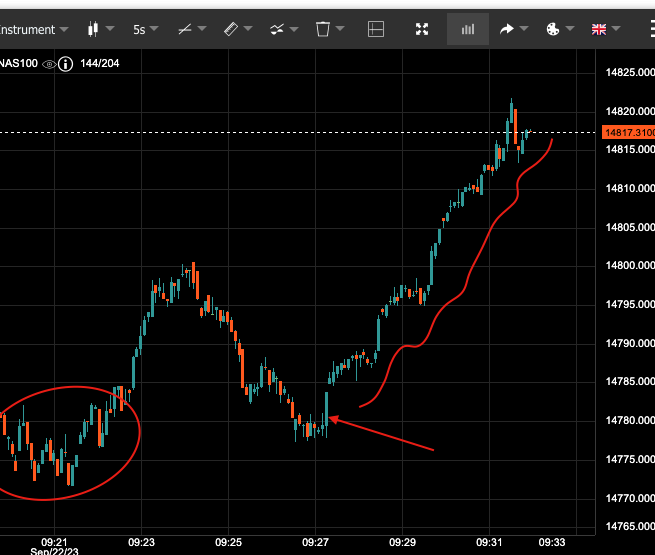This screenshot has width=655, height=555.
Task: Click the 09:29 time axis label
Action: (402, 542)
